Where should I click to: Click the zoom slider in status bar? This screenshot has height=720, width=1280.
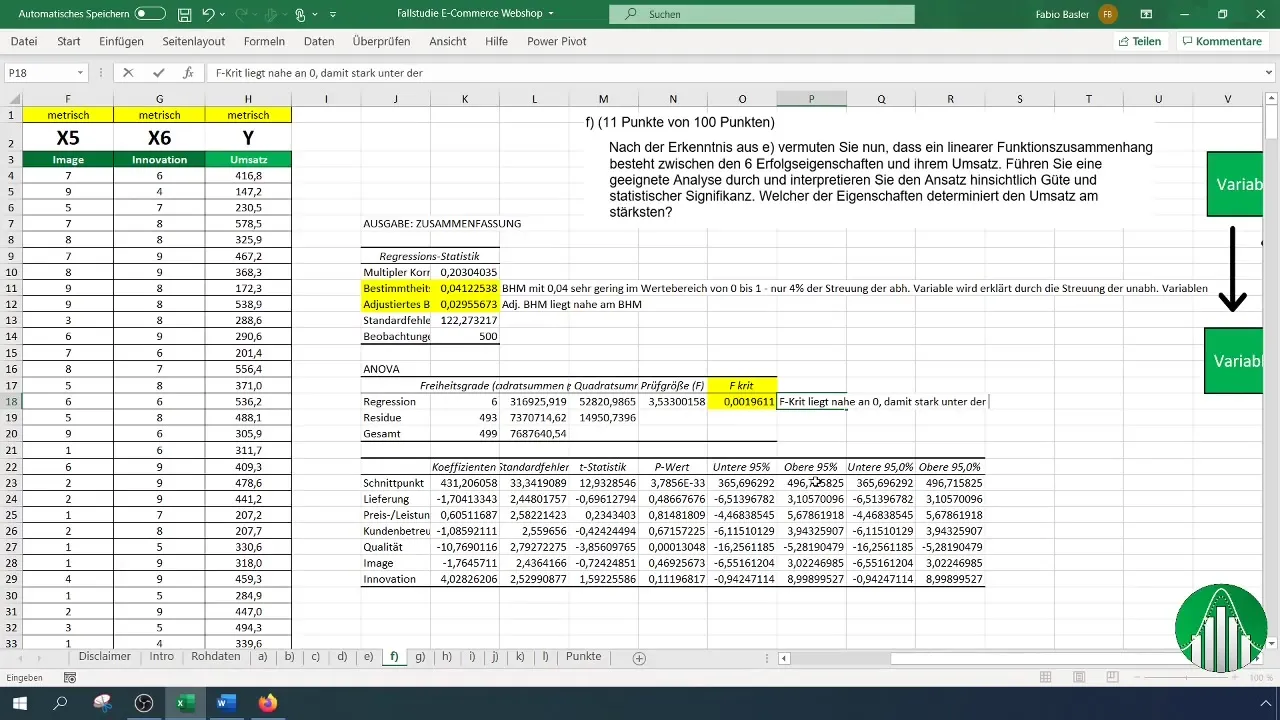(x=1185, y=677)
